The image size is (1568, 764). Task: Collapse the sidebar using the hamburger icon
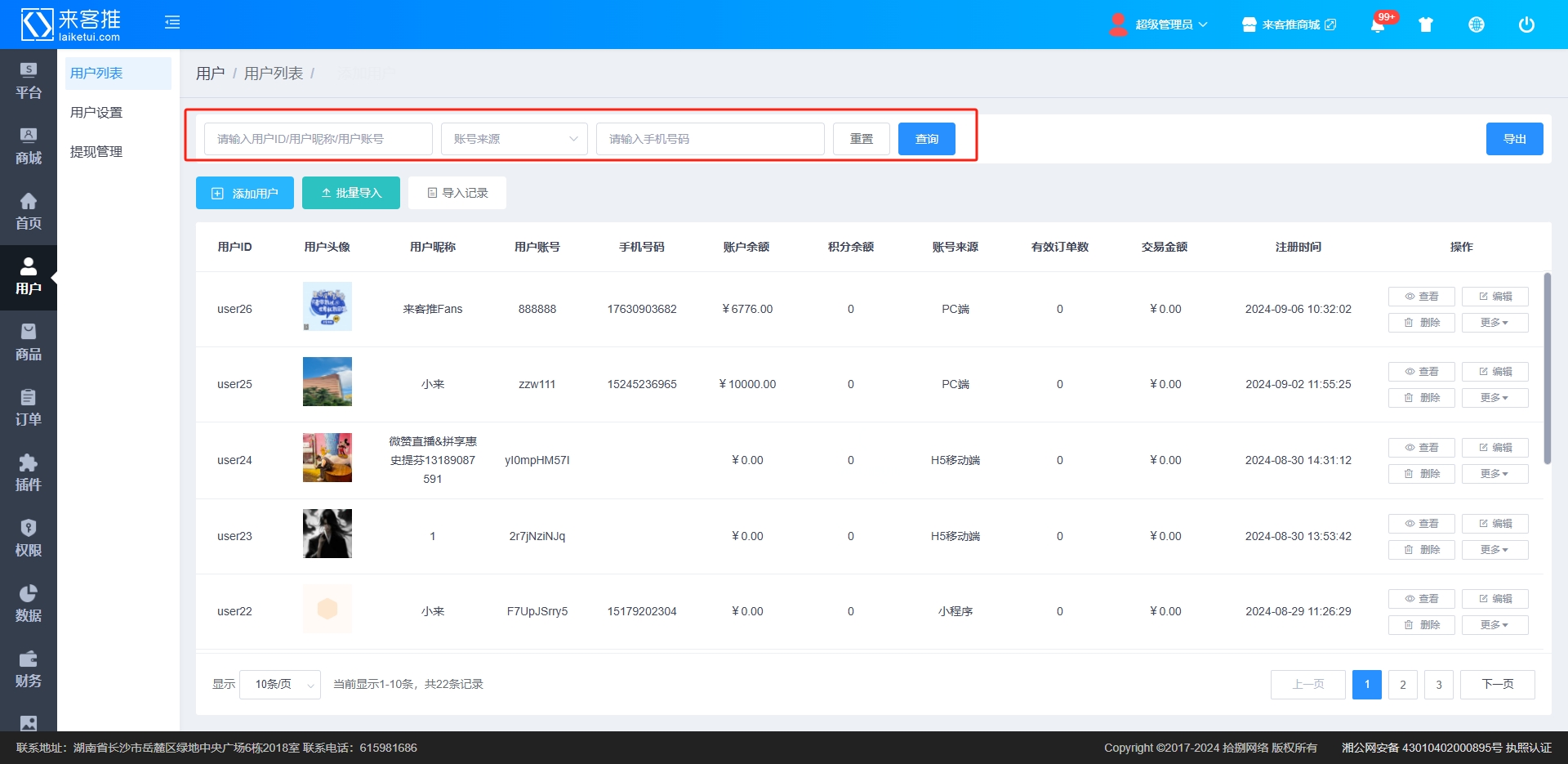pyautogui.click(x=172, y=23)
